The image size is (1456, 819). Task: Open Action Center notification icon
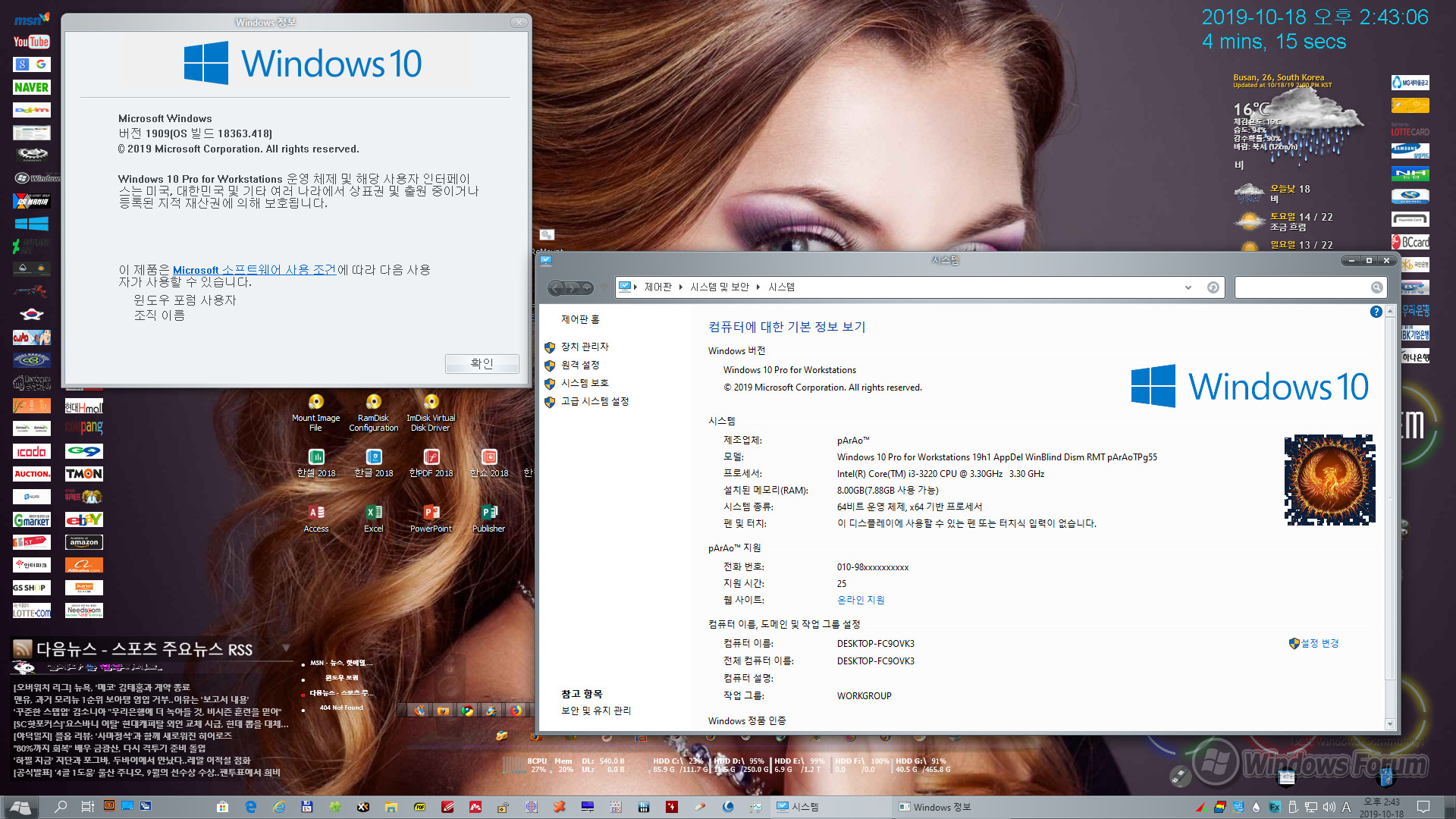1423,807
